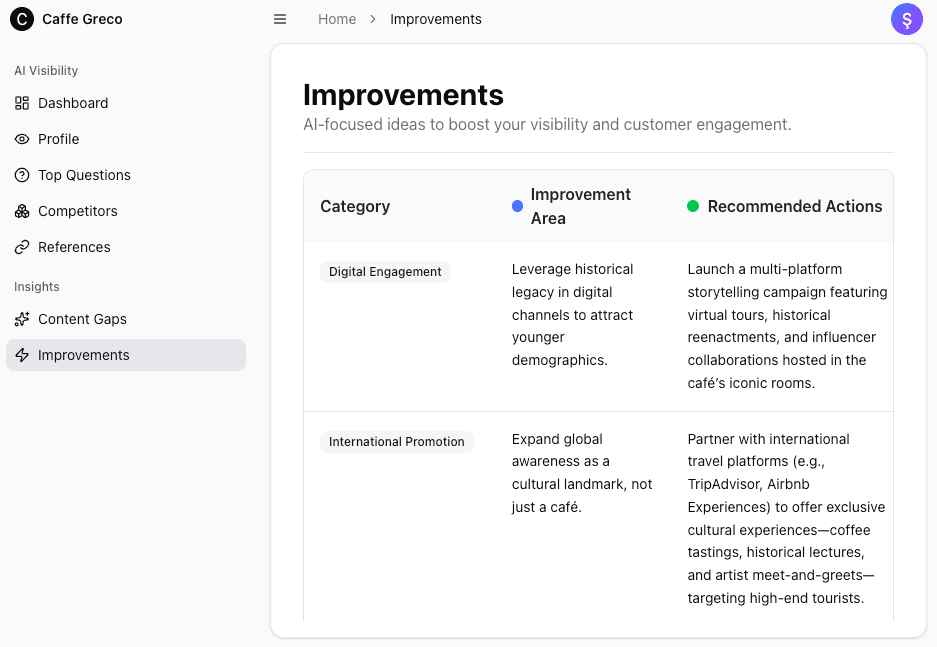
Task: Select the International Promotion category tag
Action: point(396,442)
